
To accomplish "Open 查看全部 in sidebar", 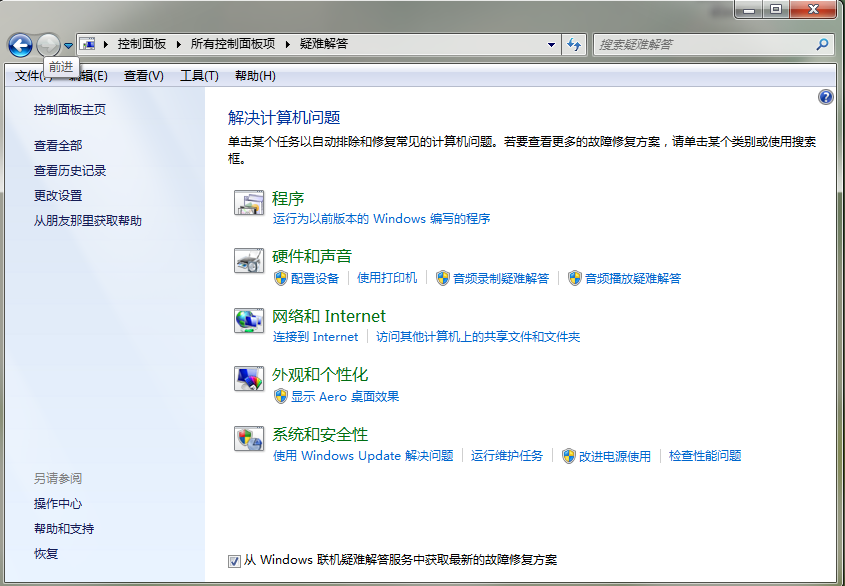I will [58, 146].
